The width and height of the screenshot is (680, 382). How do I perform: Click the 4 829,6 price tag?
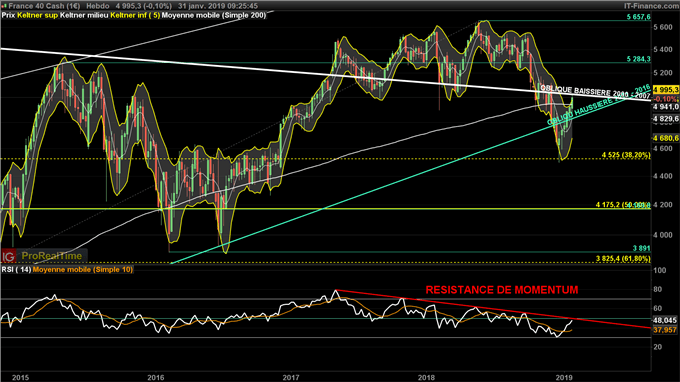point(665,118)
